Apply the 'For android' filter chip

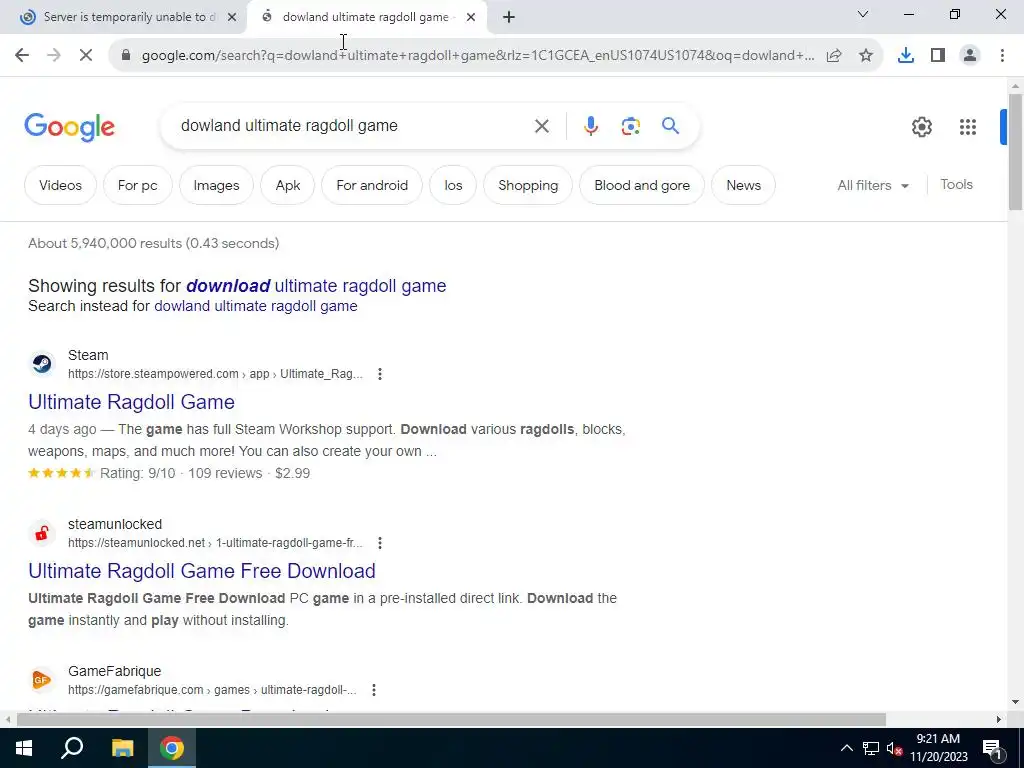coord(372,185)
